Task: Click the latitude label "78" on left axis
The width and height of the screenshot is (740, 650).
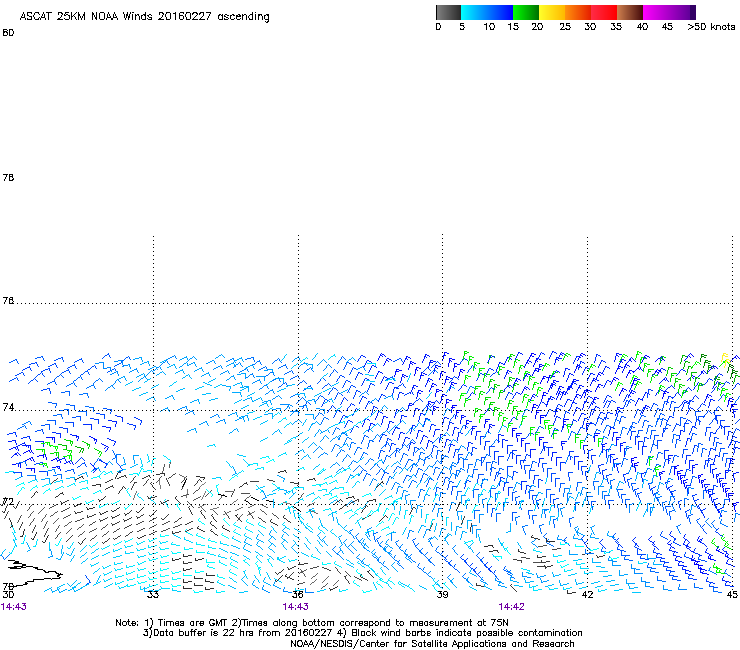Action: click(x=8, y=177)
